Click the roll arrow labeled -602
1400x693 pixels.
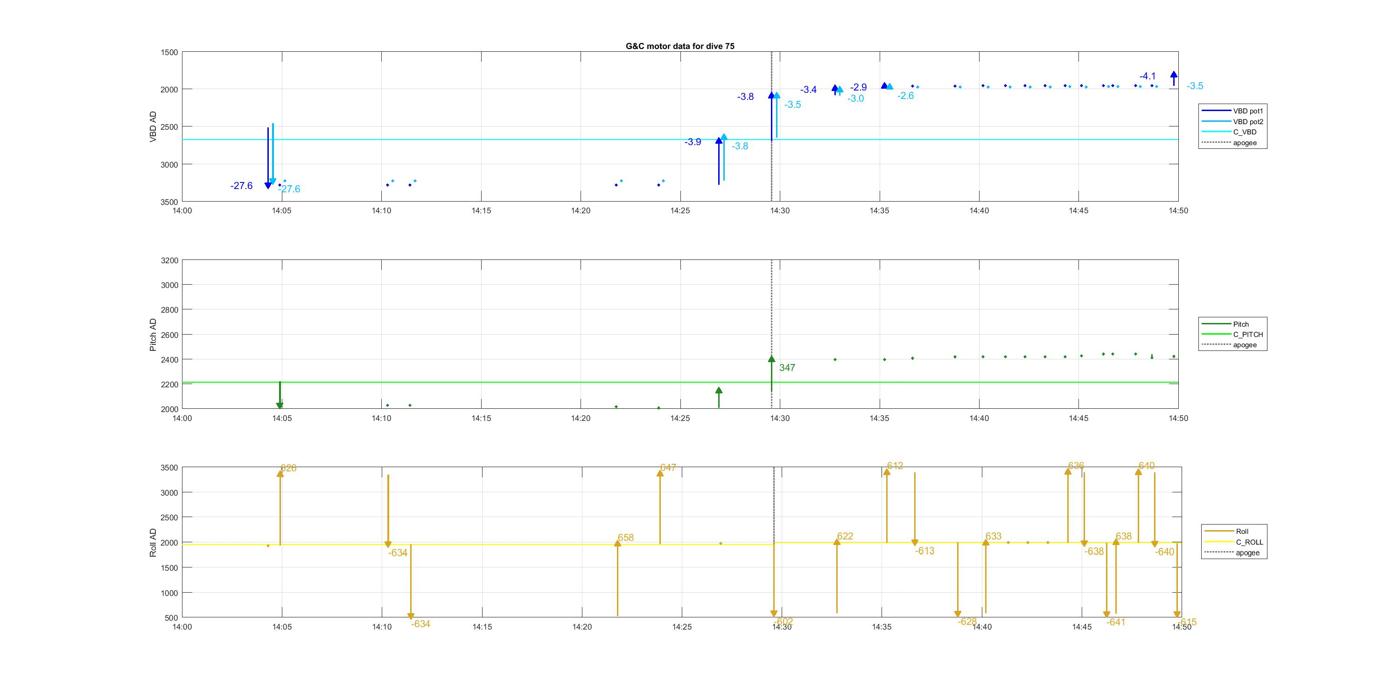click(x=773, y=582)
